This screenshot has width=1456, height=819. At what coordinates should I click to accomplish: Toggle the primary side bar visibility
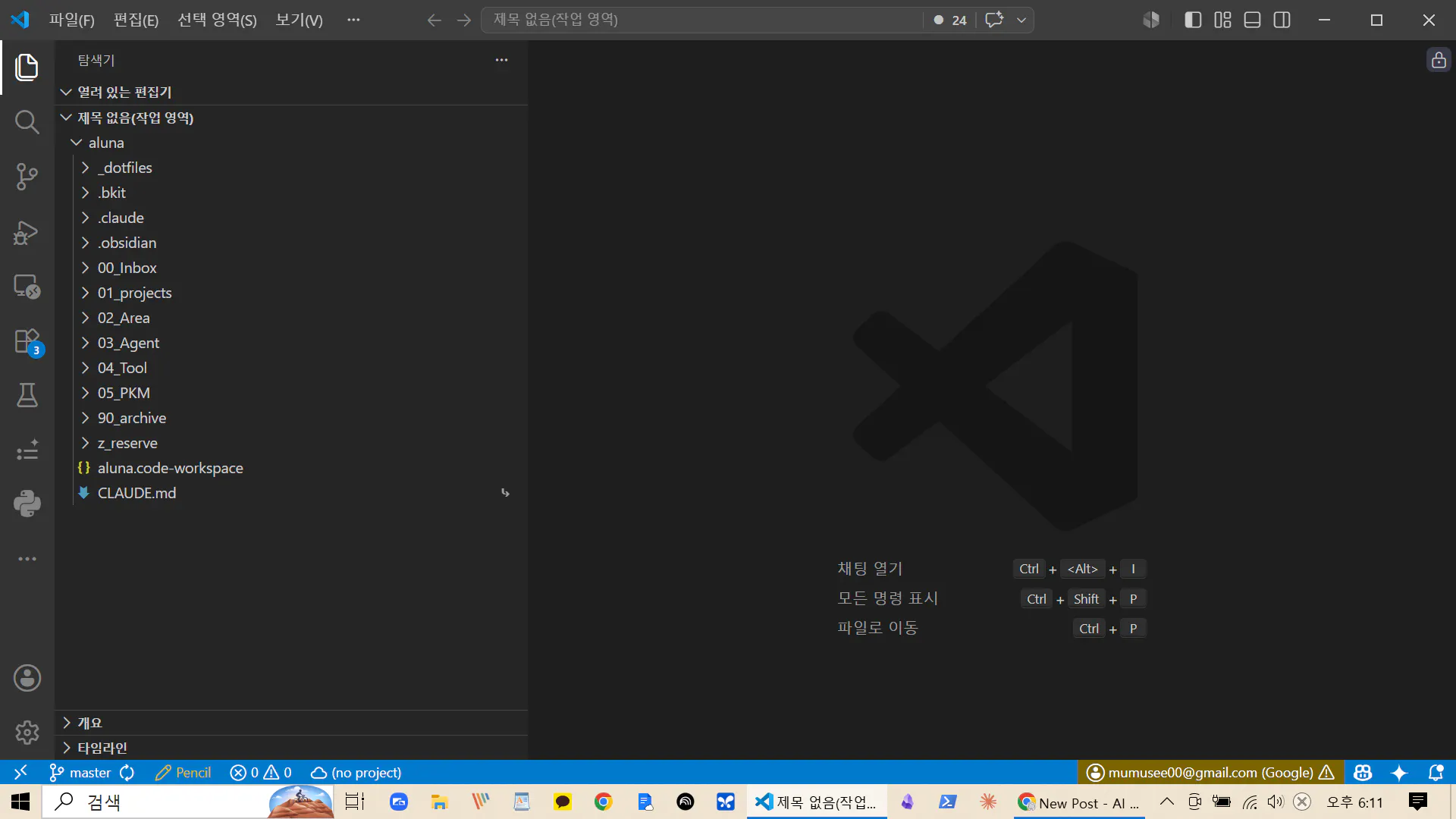point(1193,20)
